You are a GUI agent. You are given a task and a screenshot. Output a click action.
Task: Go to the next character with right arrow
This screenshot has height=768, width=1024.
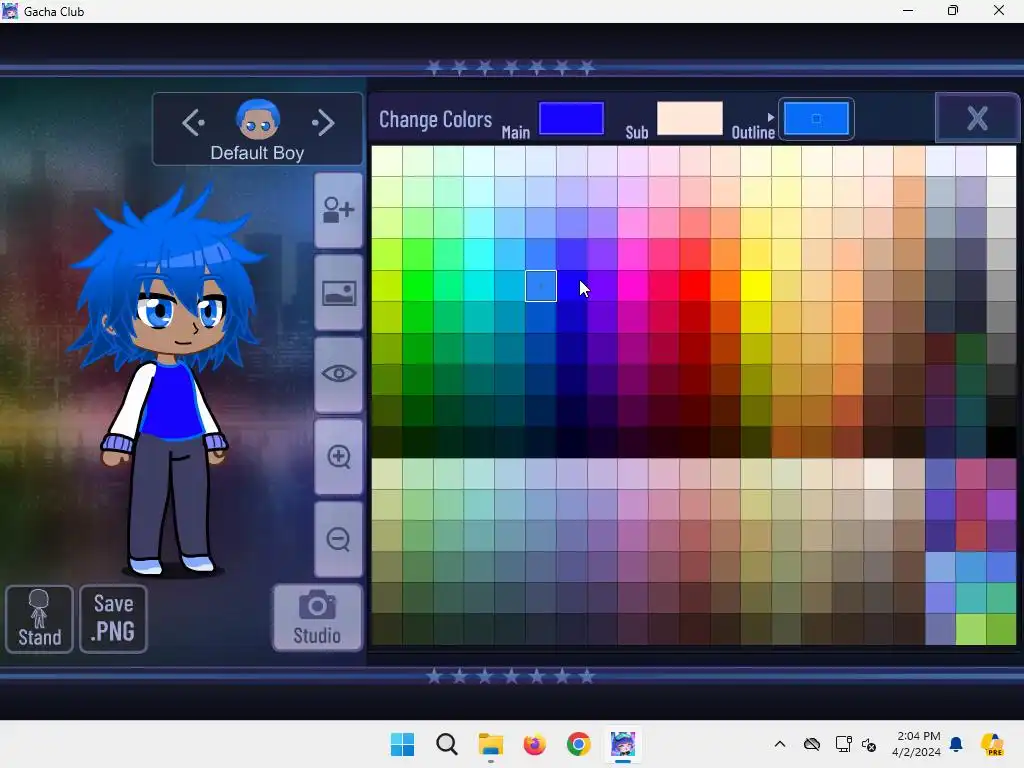[x=323, y=123]
